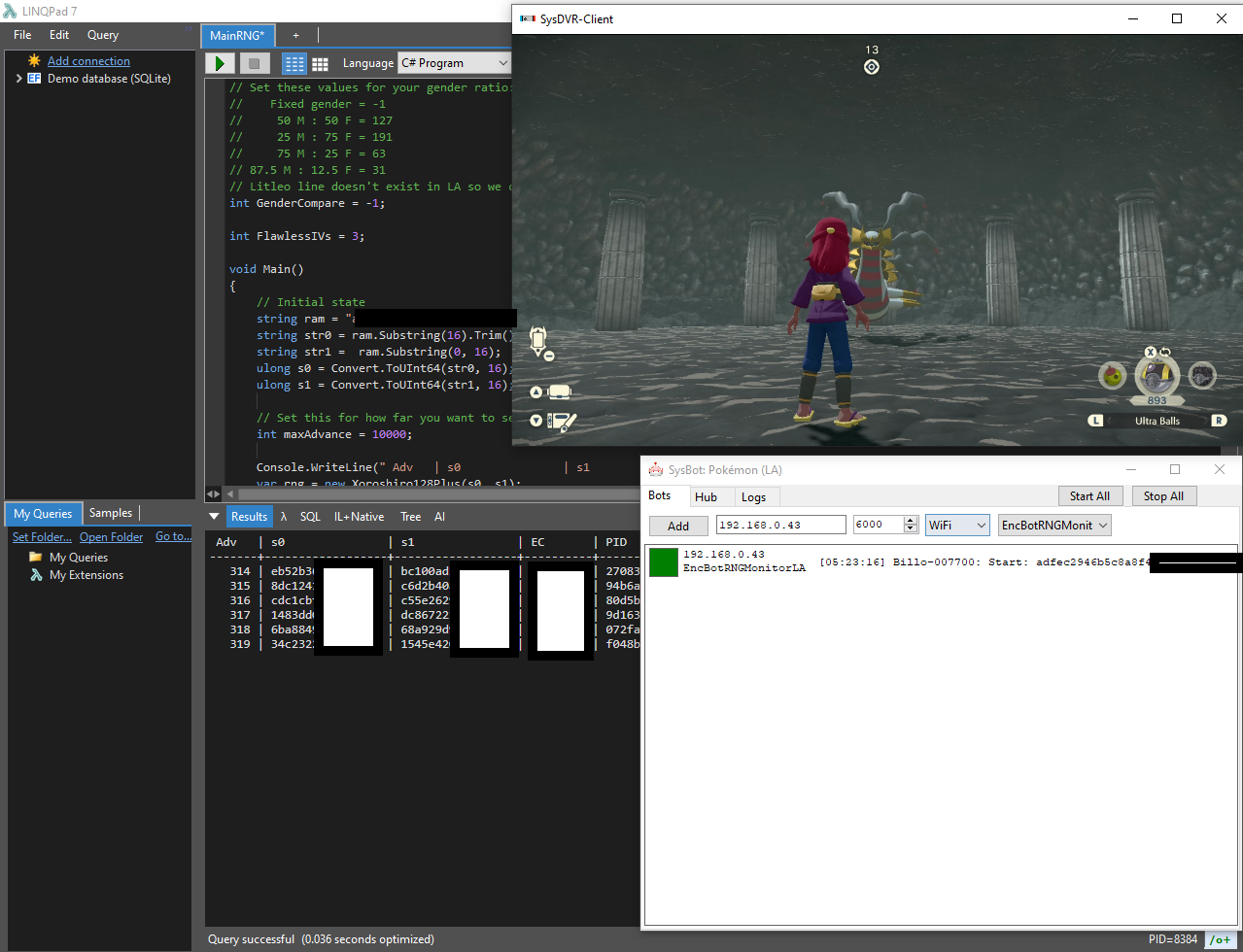Collapse the results panel arrow icon
The width and height of the screenshot is (1243, 952).
point(215,516)
